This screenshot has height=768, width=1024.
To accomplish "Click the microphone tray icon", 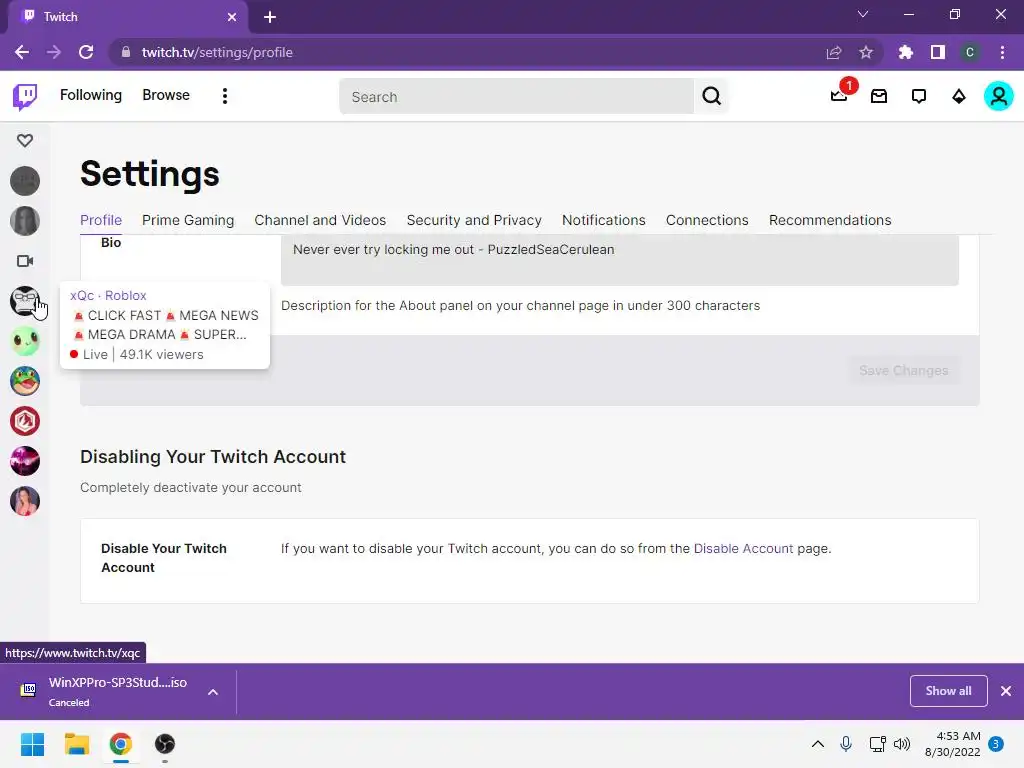I will click(846, 744).
